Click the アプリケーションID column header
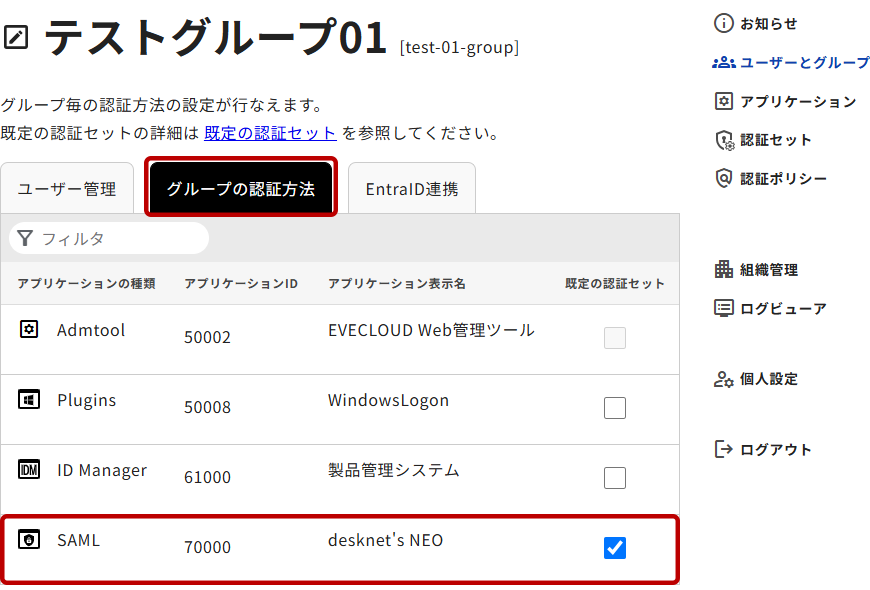The height and width of the screenshot is (590, 870). point(241,284)
